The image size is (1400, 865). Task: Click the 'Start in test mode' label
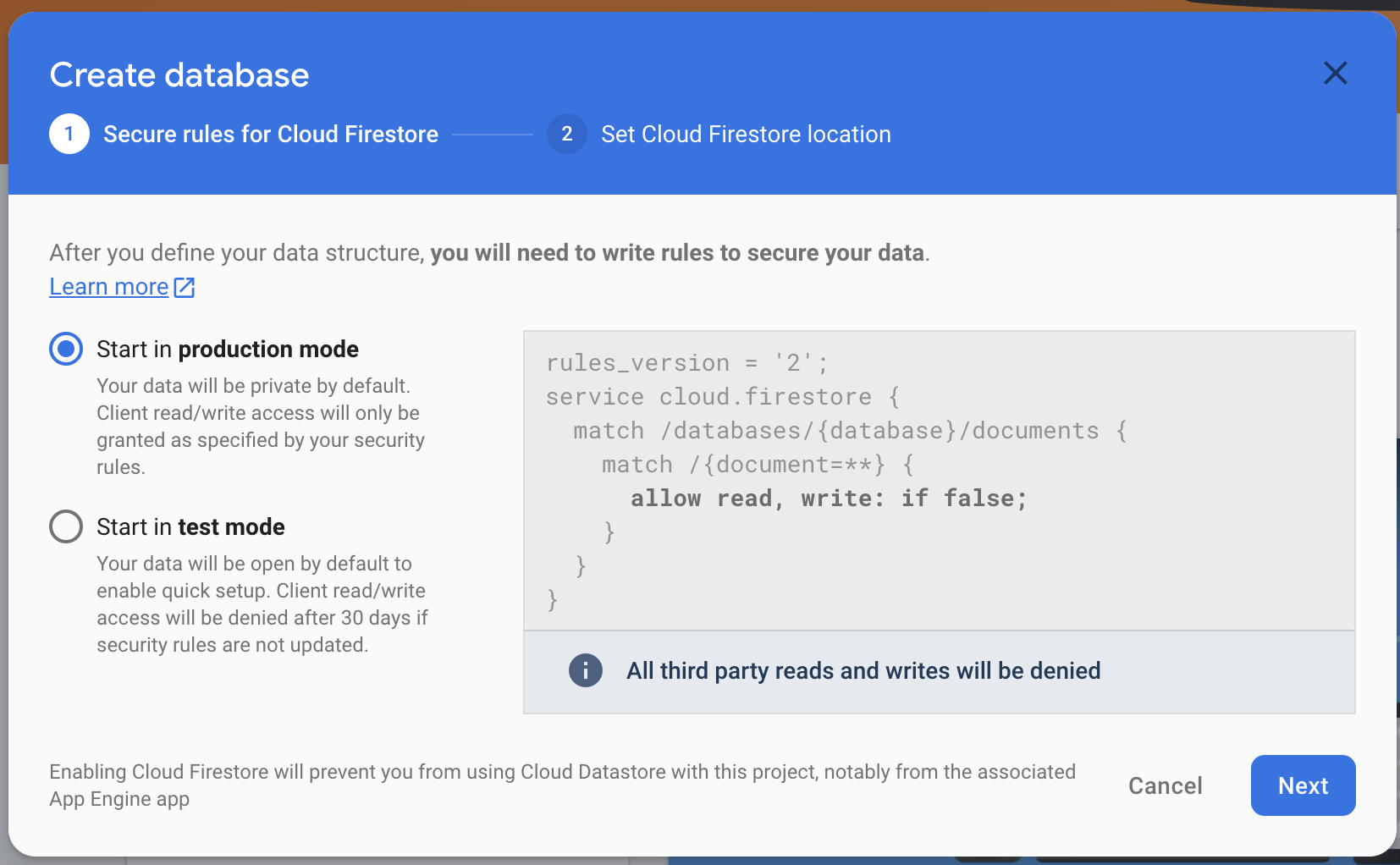190,526
